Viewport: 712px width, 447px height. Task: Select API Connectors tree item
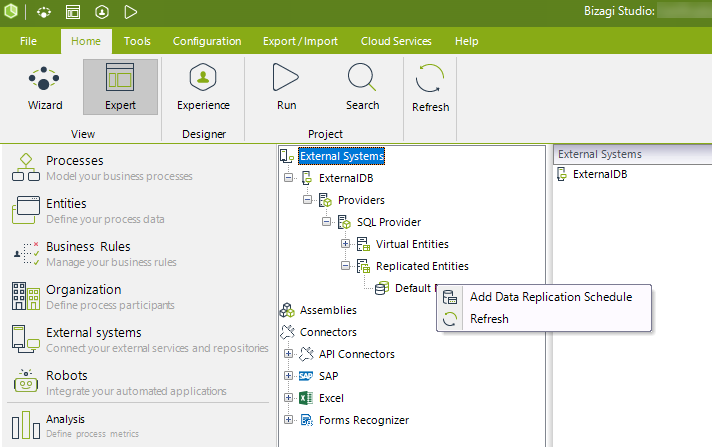(x=356, y=354)
